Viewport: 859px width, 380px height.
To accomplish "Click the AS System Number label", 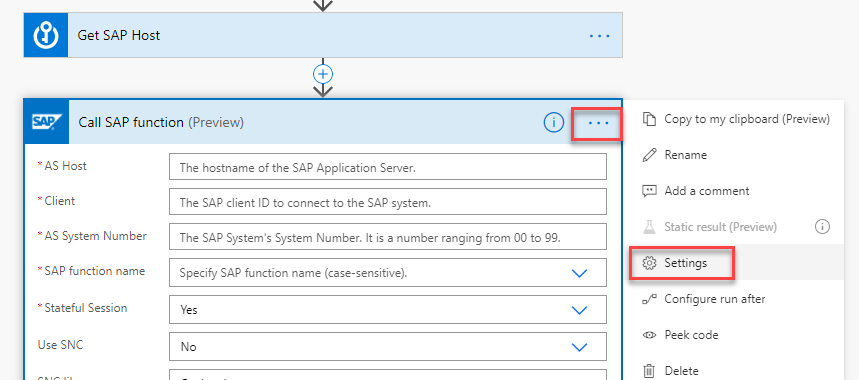I will click(95, 236).
